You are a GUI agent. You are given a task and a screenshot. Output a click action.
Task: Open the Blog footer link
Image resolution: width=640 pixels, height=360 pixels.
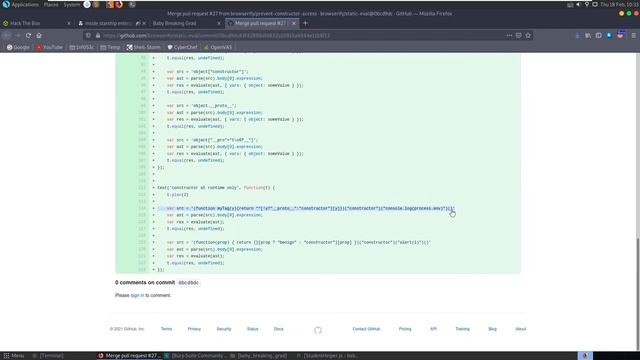(493, 329)
